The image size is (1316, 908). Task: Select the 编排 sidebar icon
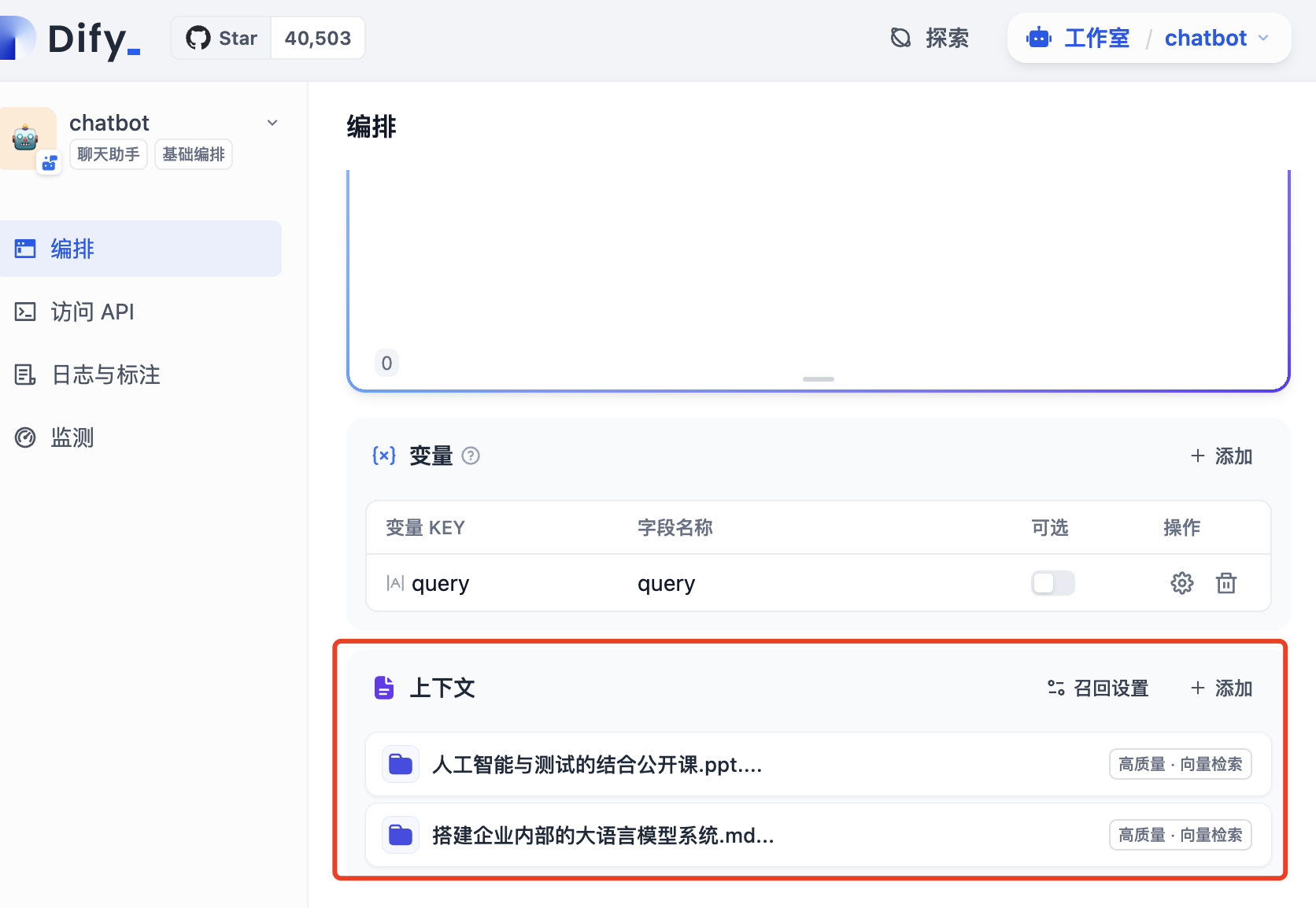(25, 248)
